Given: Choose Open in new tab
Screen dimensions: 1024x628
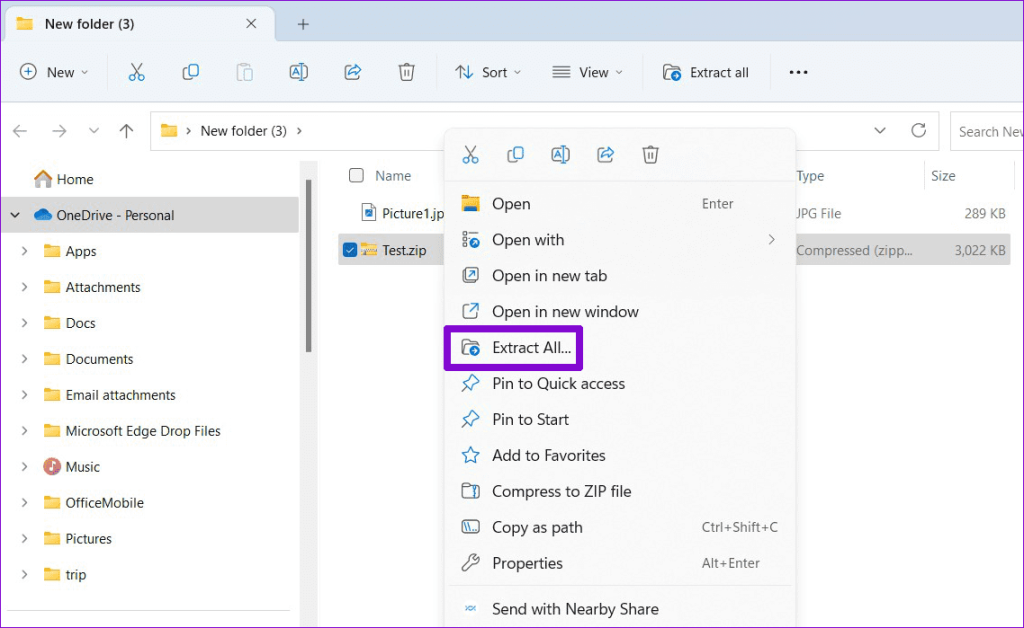Looking at the screenshot, I should coord(620,275).
